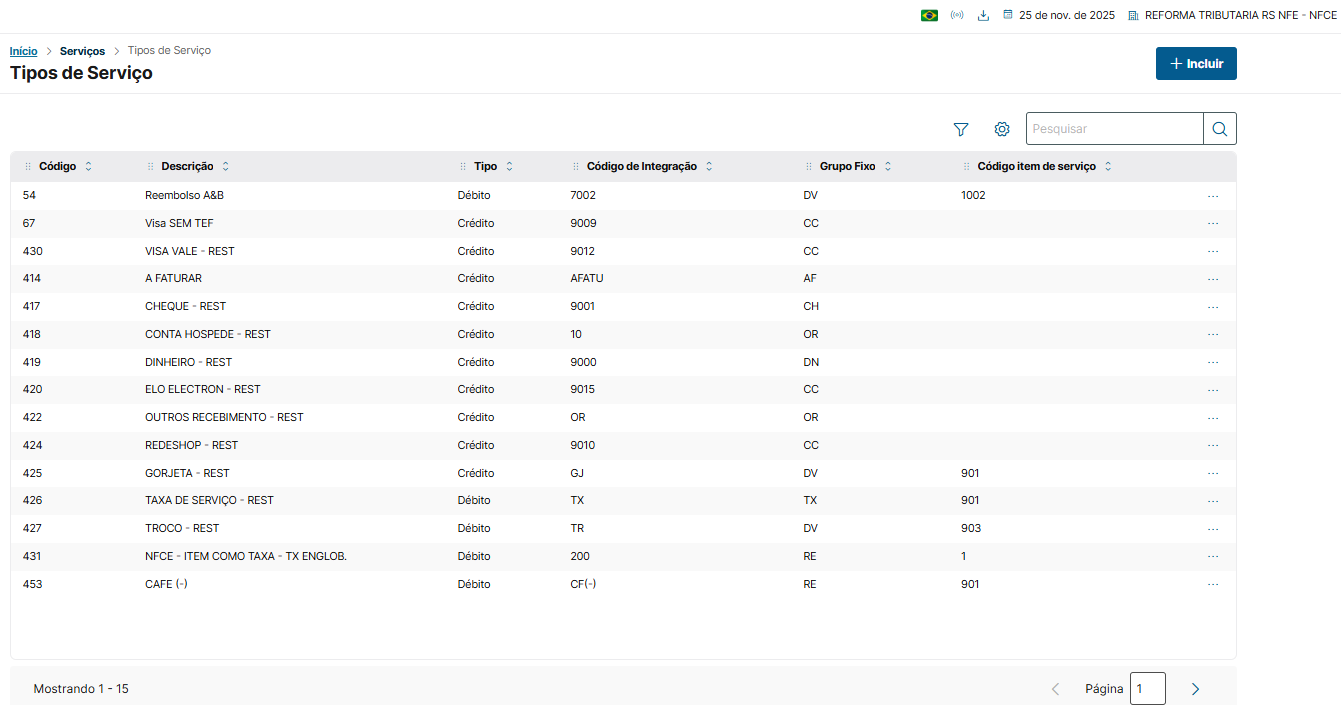Open the calendar date icon
This screenshot has height=705, width=1341.
point(1008,16)
